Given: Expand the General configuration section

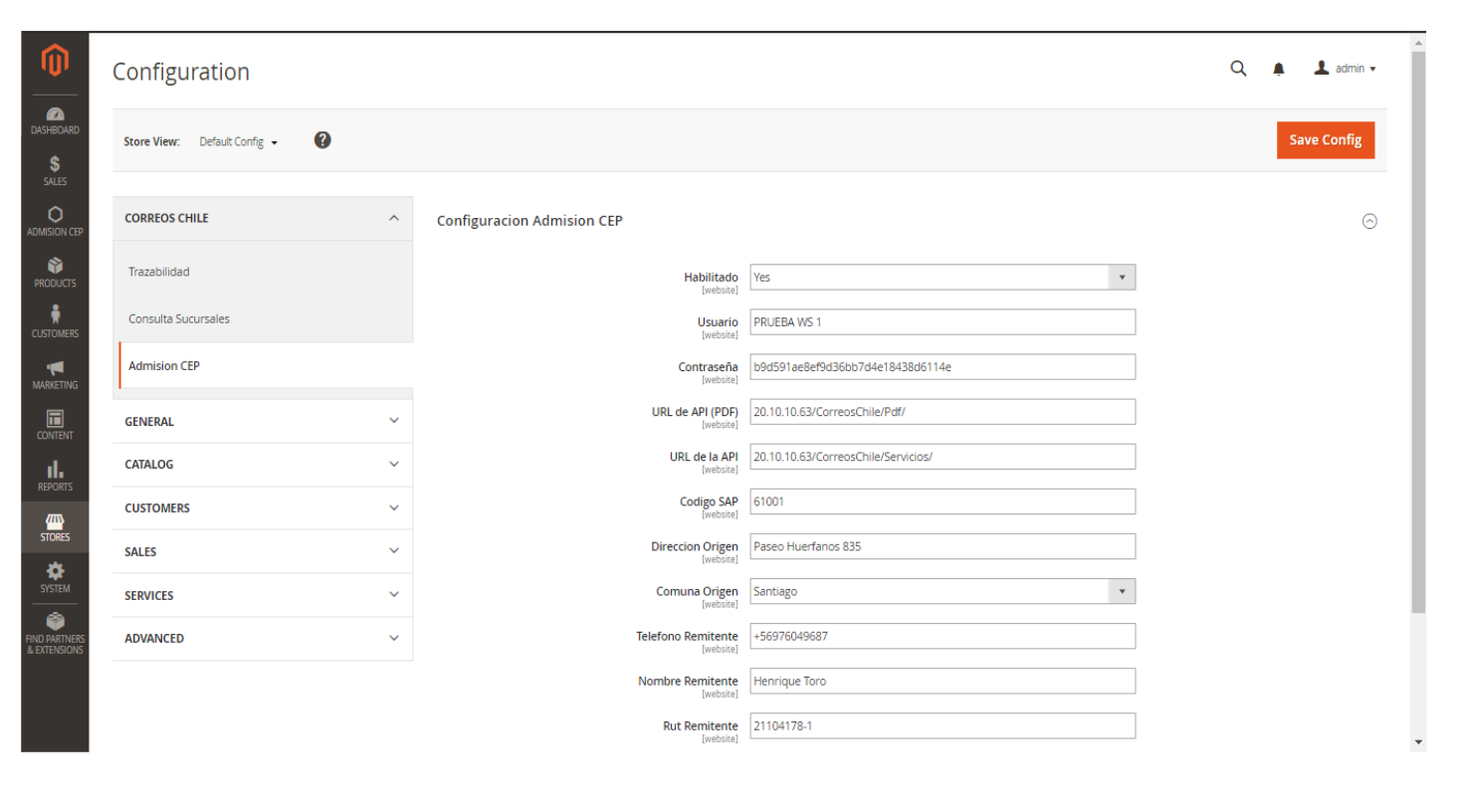Looking at the screenshot, I should click(x=263, y=421).
